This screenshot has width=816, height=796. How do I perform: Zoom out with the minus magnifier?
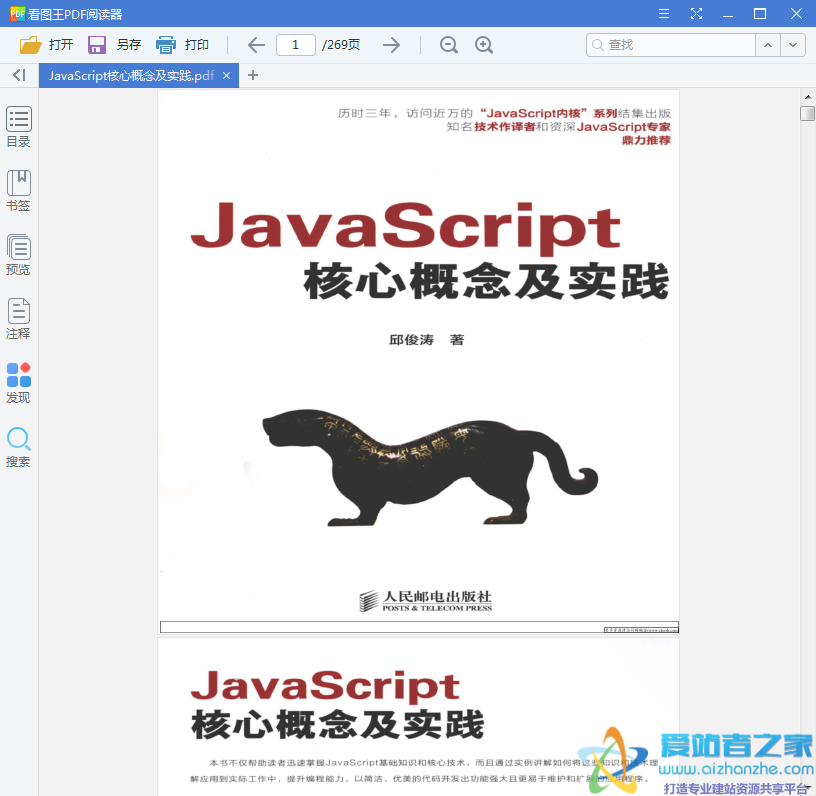(449, 45)
